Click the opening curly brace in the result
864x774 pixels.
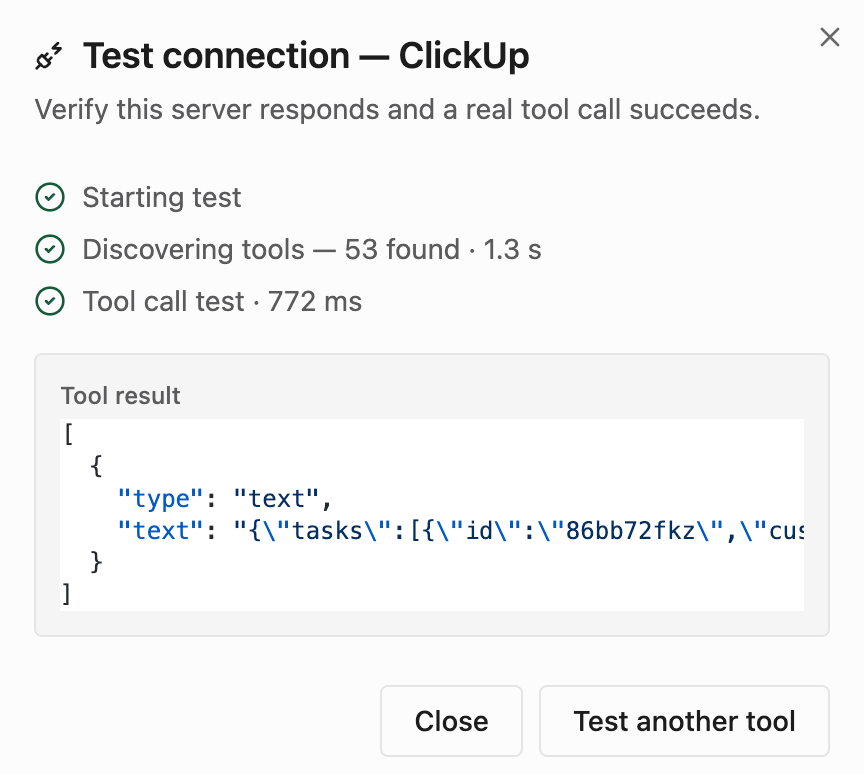96,466
